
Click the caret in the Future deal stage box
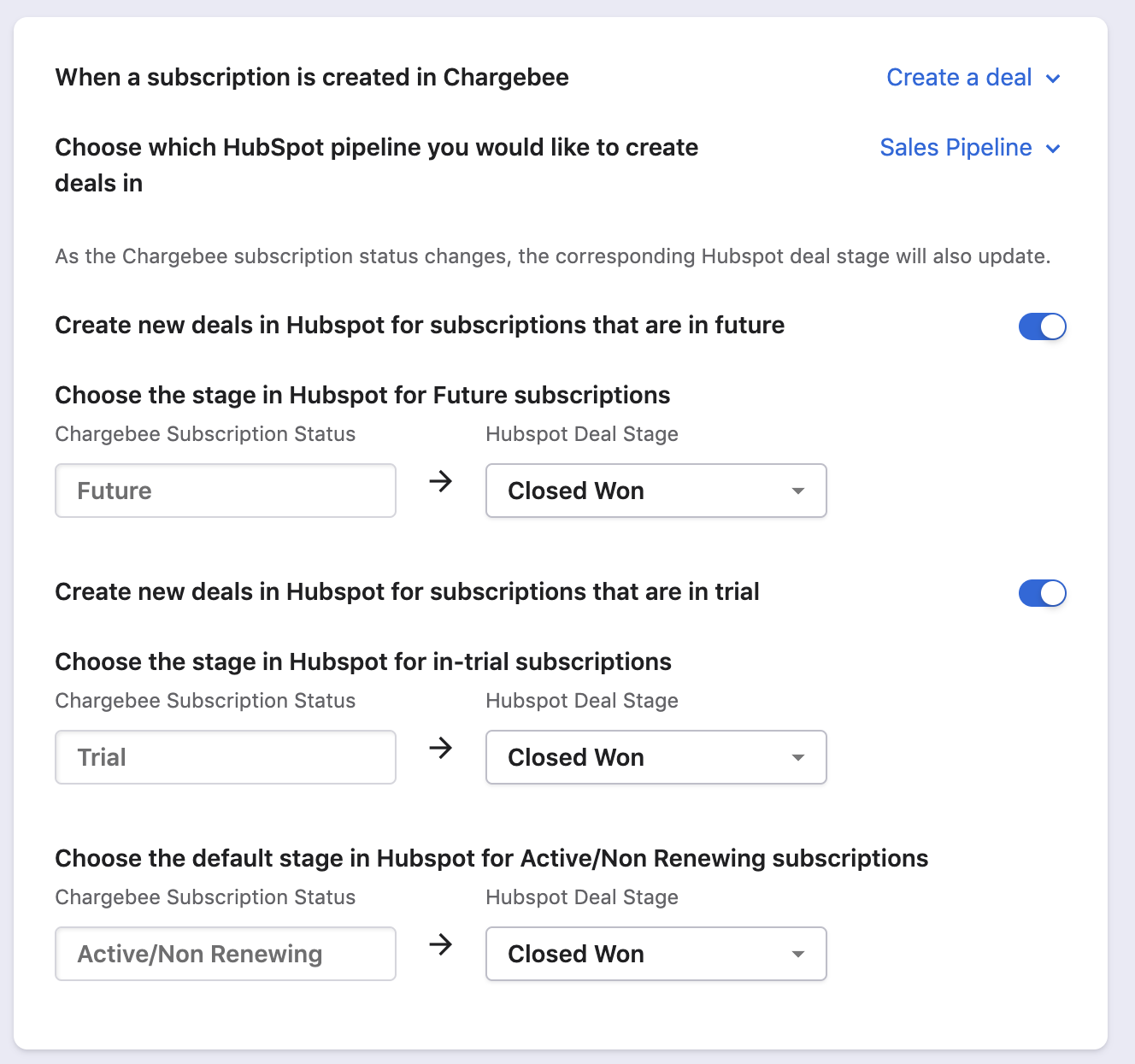click(798, 491)
